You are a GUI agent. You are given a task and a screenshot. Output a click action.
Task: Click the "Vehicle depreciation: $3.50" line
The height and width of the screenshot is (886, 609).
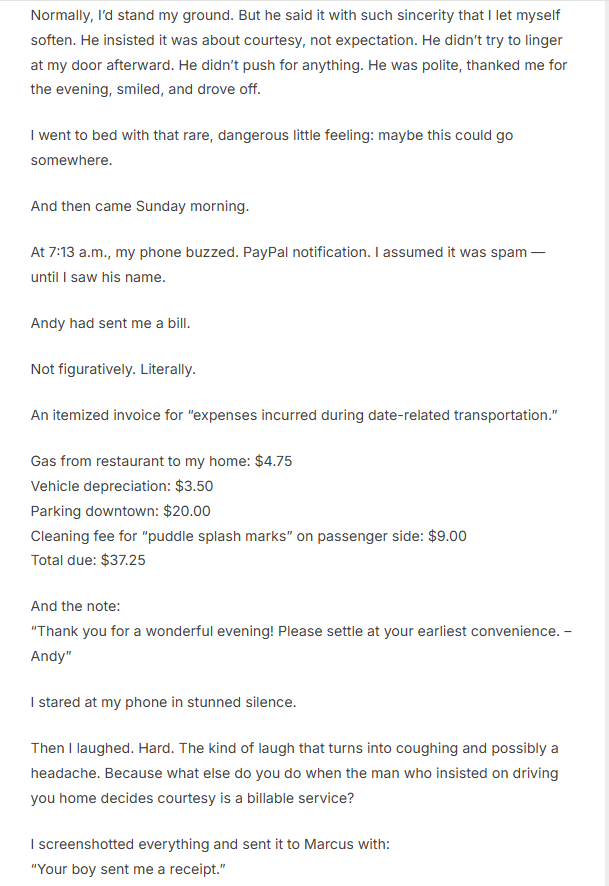click(122, 486)
